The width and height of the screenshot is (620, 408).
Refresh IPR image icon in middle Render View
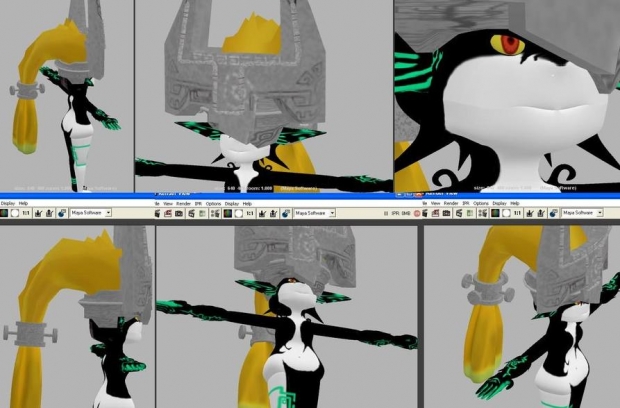[202, 213]
